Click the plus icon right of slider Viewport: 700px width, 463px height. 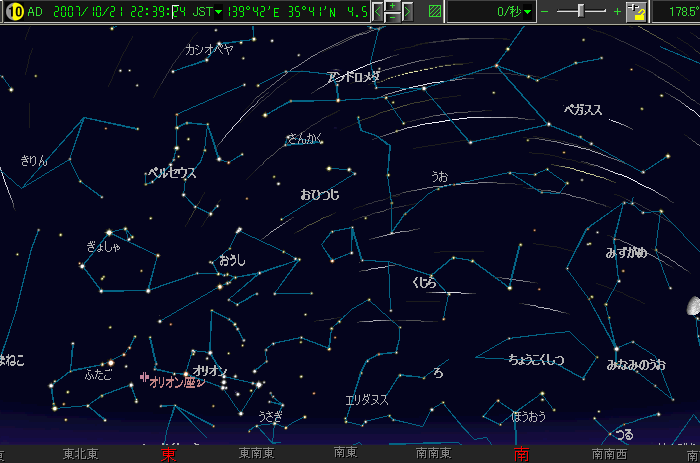[617, 12]
